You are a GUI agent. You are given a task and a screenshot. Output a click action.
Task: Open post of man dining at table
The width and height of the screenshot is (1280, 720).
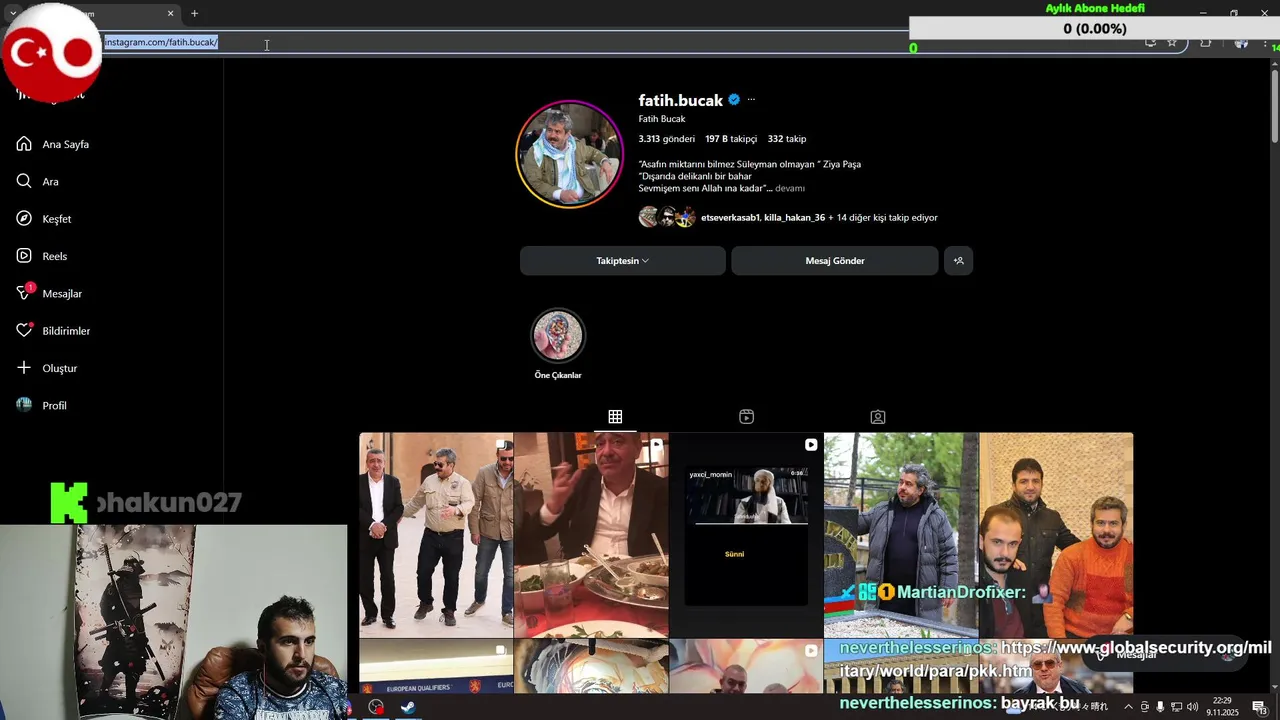point(591,535)
